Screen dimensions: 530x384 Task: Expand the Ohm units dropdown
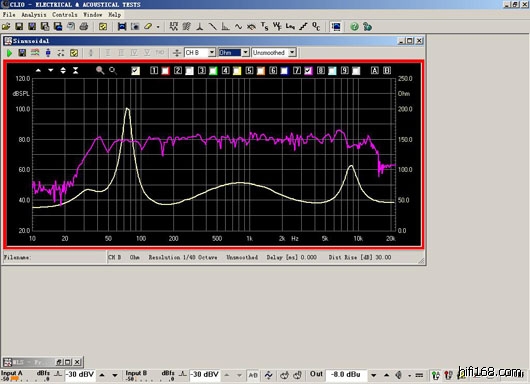point(246,53)
